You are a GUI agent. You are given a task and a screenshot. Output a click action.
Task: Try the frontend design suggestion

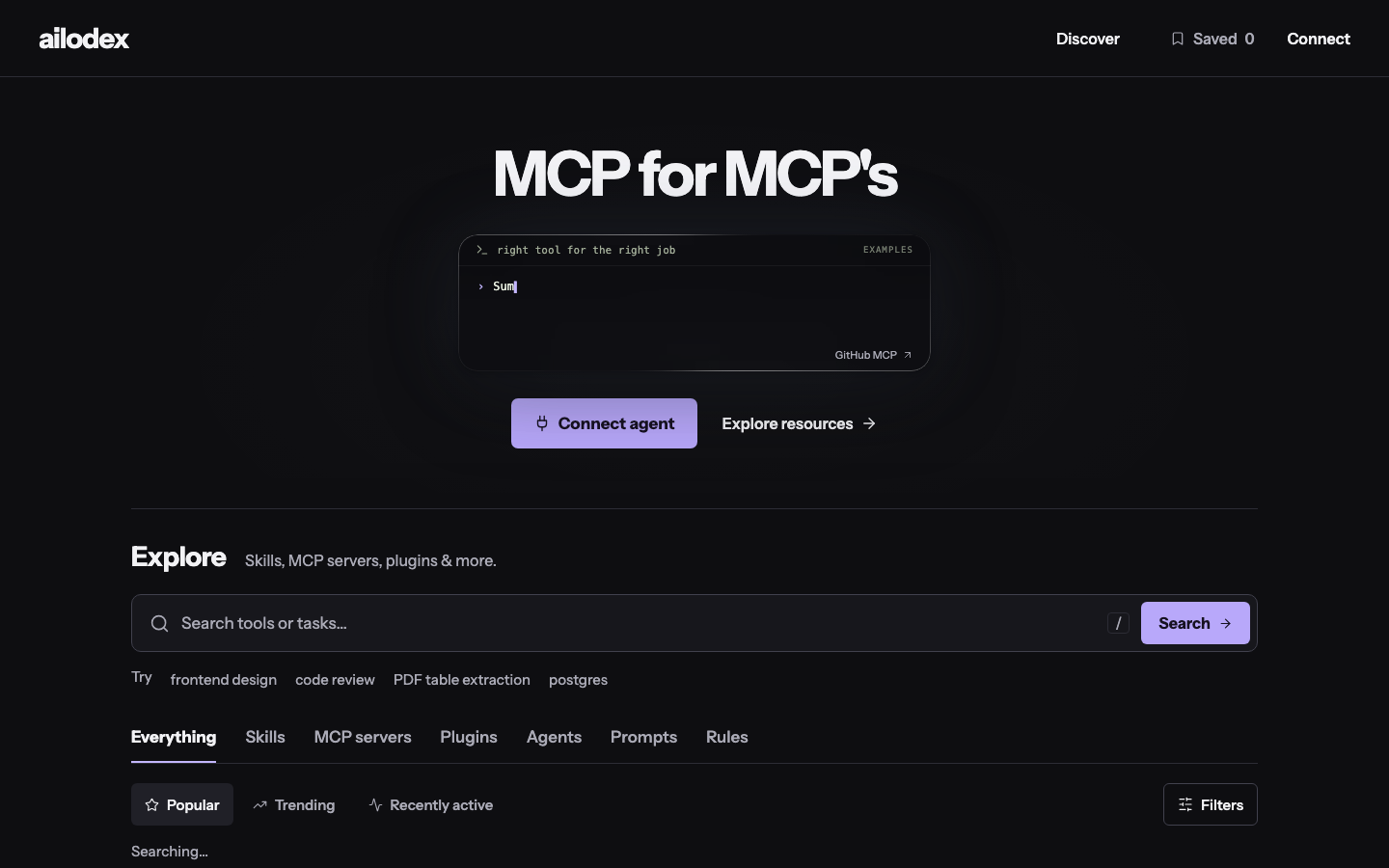click(224, 680)
